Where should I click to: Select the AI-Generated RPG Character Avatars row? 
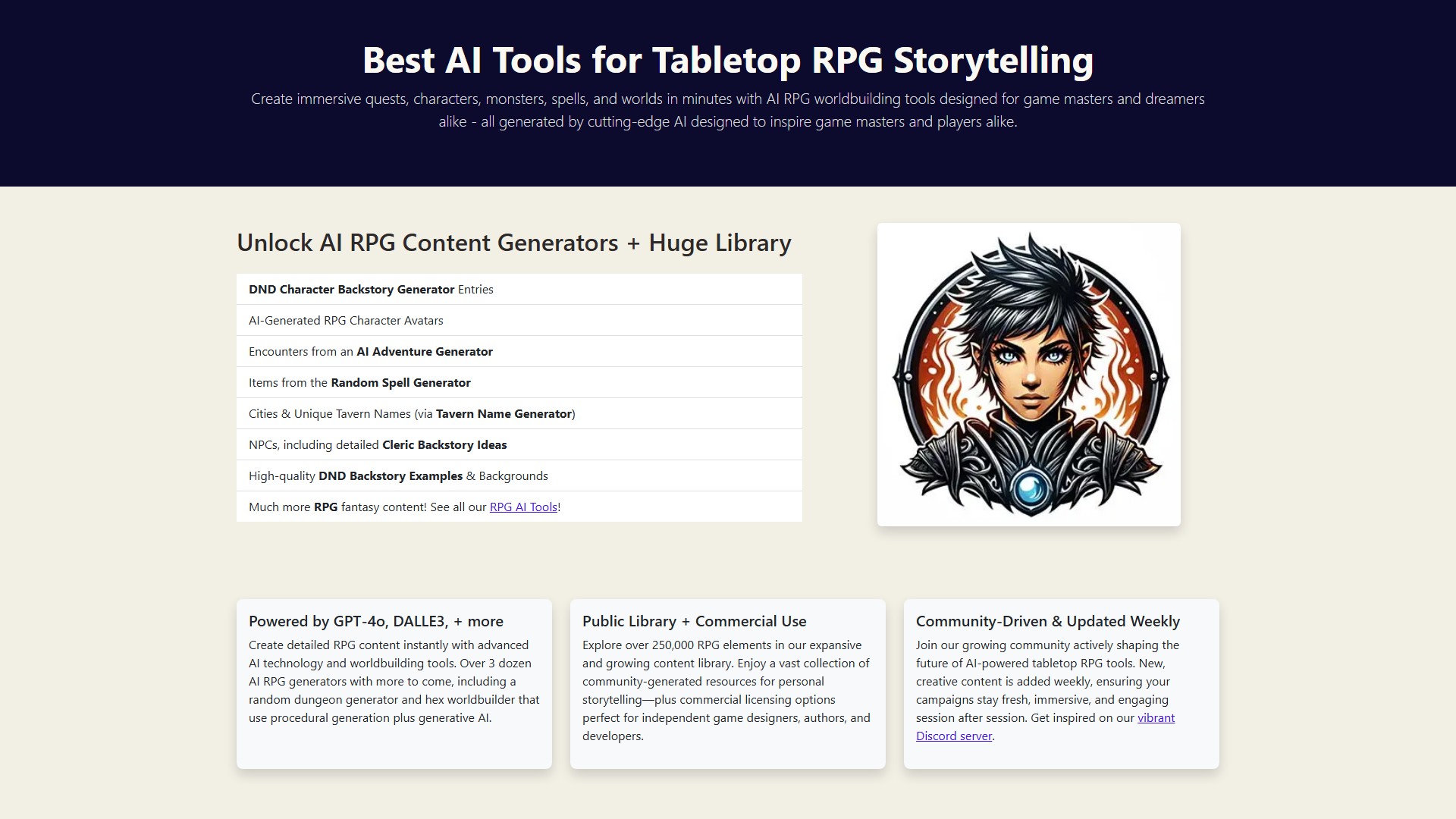(519, 320)
